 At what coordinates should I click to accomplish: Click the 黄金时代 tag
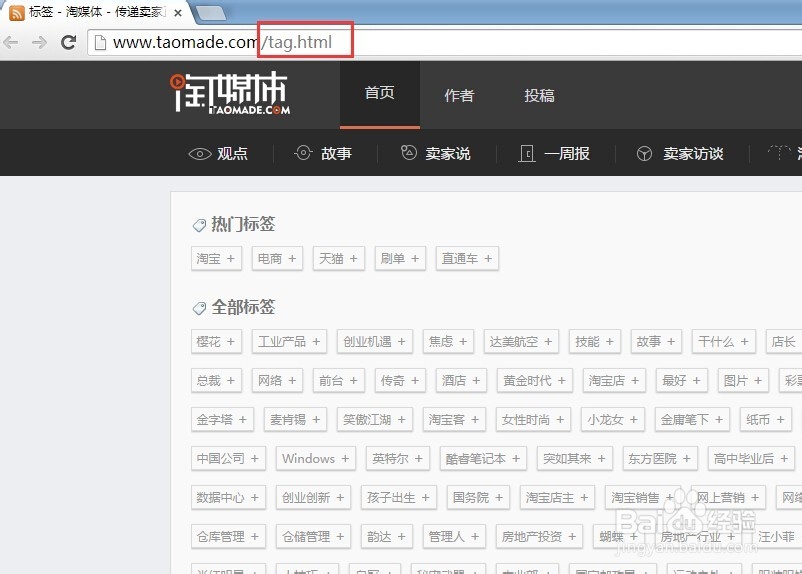(x=534, y=380)
